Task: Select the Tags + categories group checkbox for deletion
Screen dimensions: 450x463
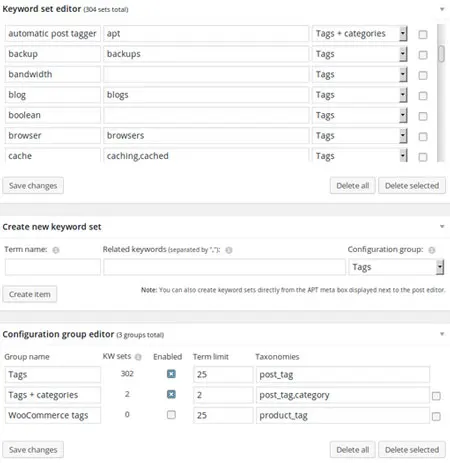Action: pyautogui.click(x=436, y=396)
